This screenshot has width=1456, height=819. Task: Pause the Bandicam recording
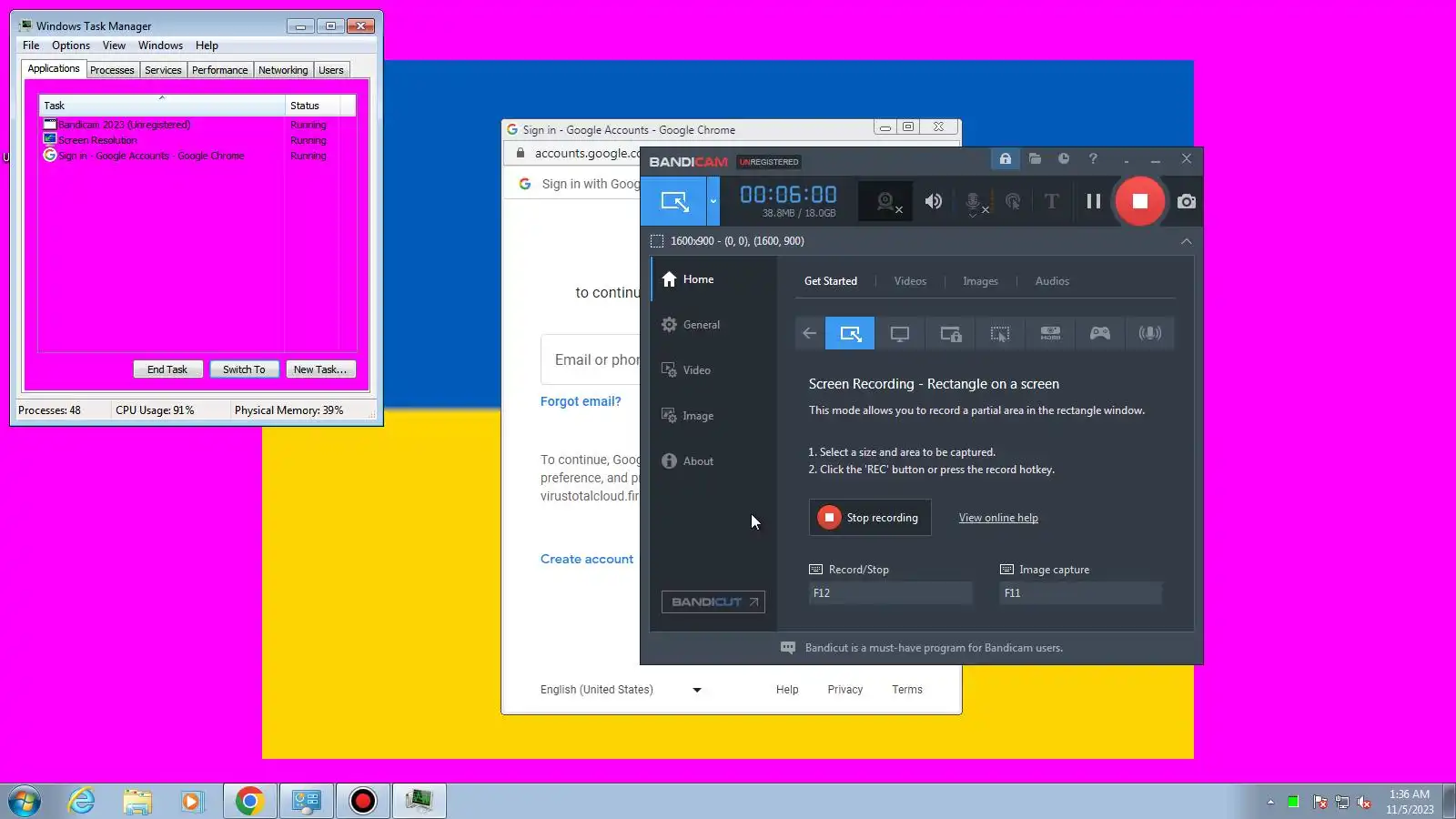1094,201
